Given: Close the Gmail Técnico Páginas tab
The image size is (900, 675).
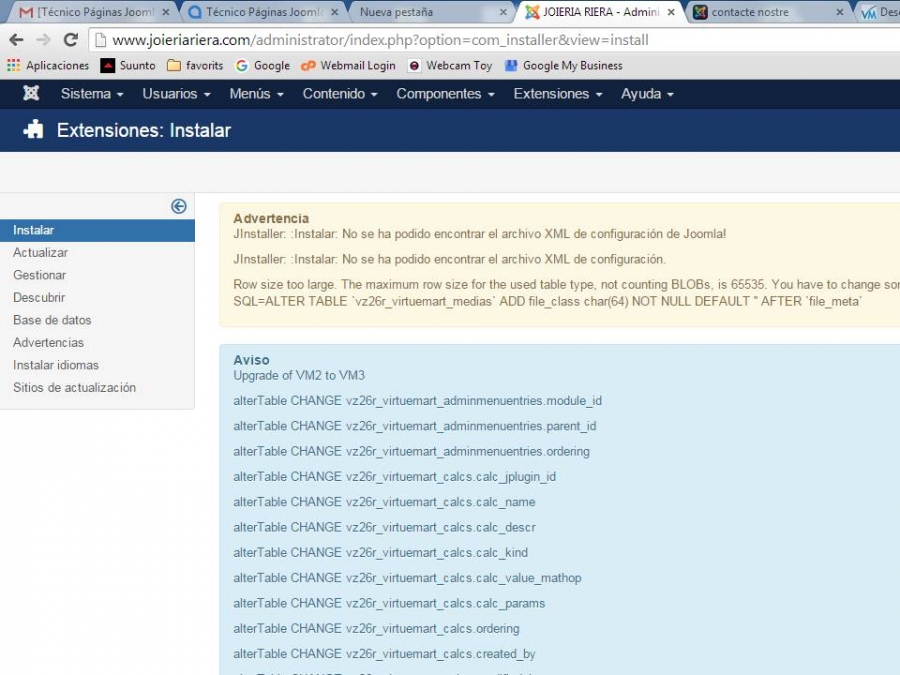Looking at the screenshot, I should (165, 12).
